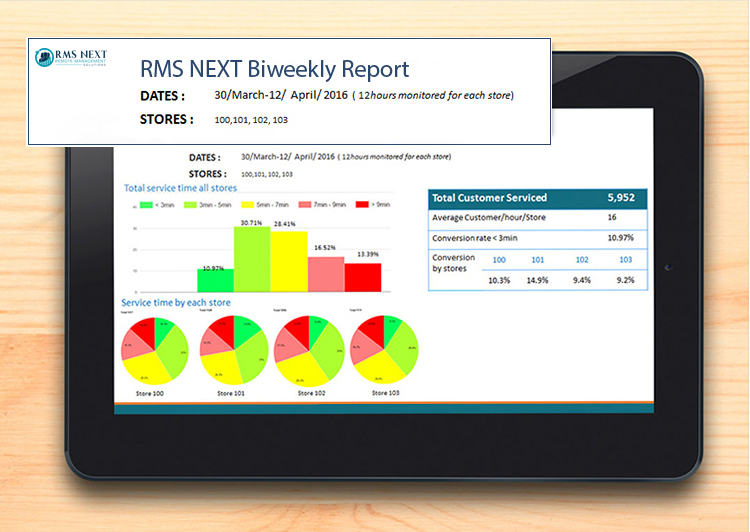750x532 pixels.
Task: Open the Store 101 pie chart
Action: 234,350
